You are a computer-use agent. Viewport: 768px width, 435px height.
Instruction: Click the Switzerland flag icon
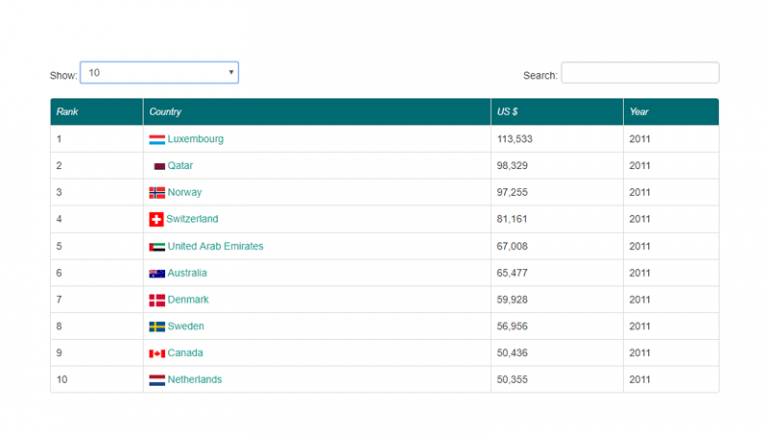click(x=156, y=219)
